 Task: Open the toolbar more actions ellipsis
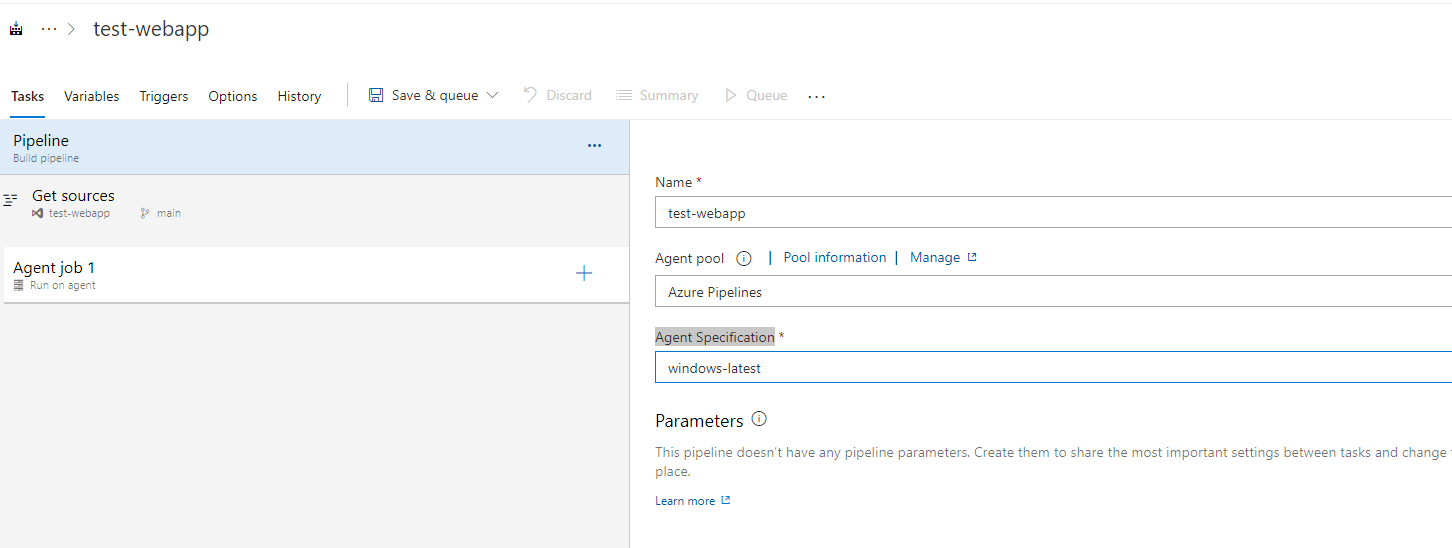816,96
